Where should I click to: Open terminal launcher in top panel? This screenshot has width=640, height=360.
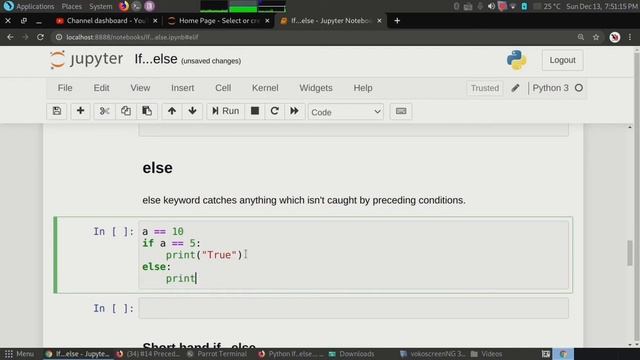click(137, 6)
